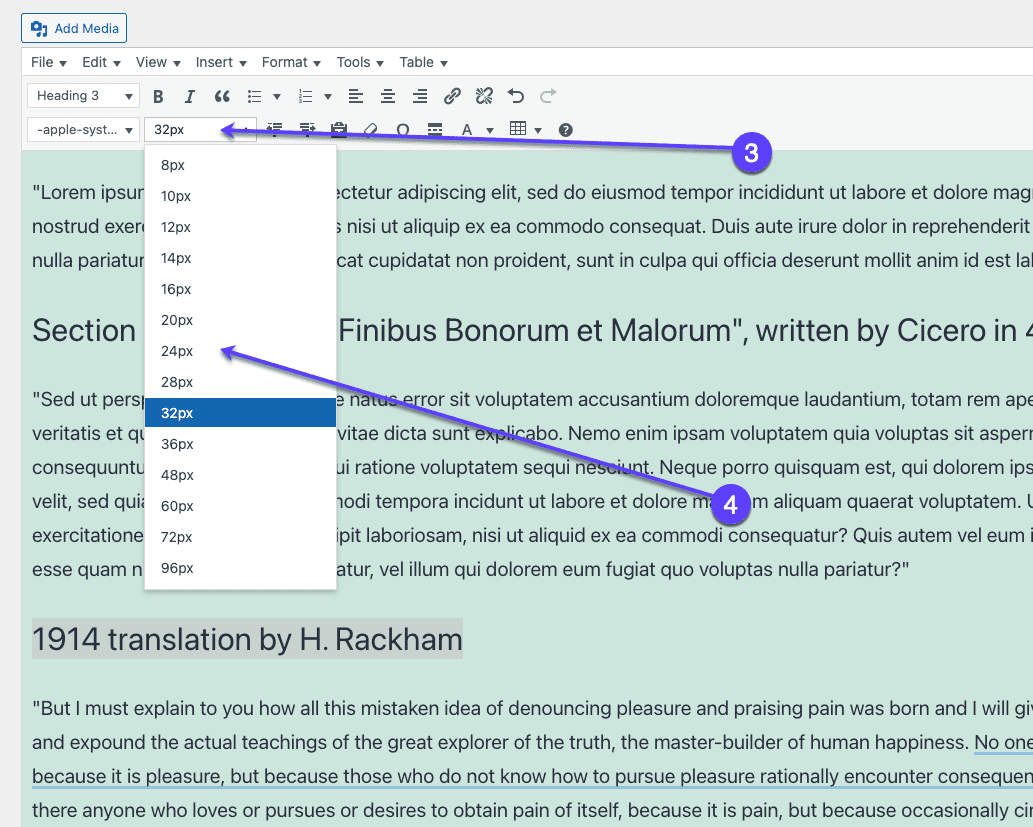This screenshot has width=1033, height=827.
Task: Open the File menu
Action: [49, 63]
